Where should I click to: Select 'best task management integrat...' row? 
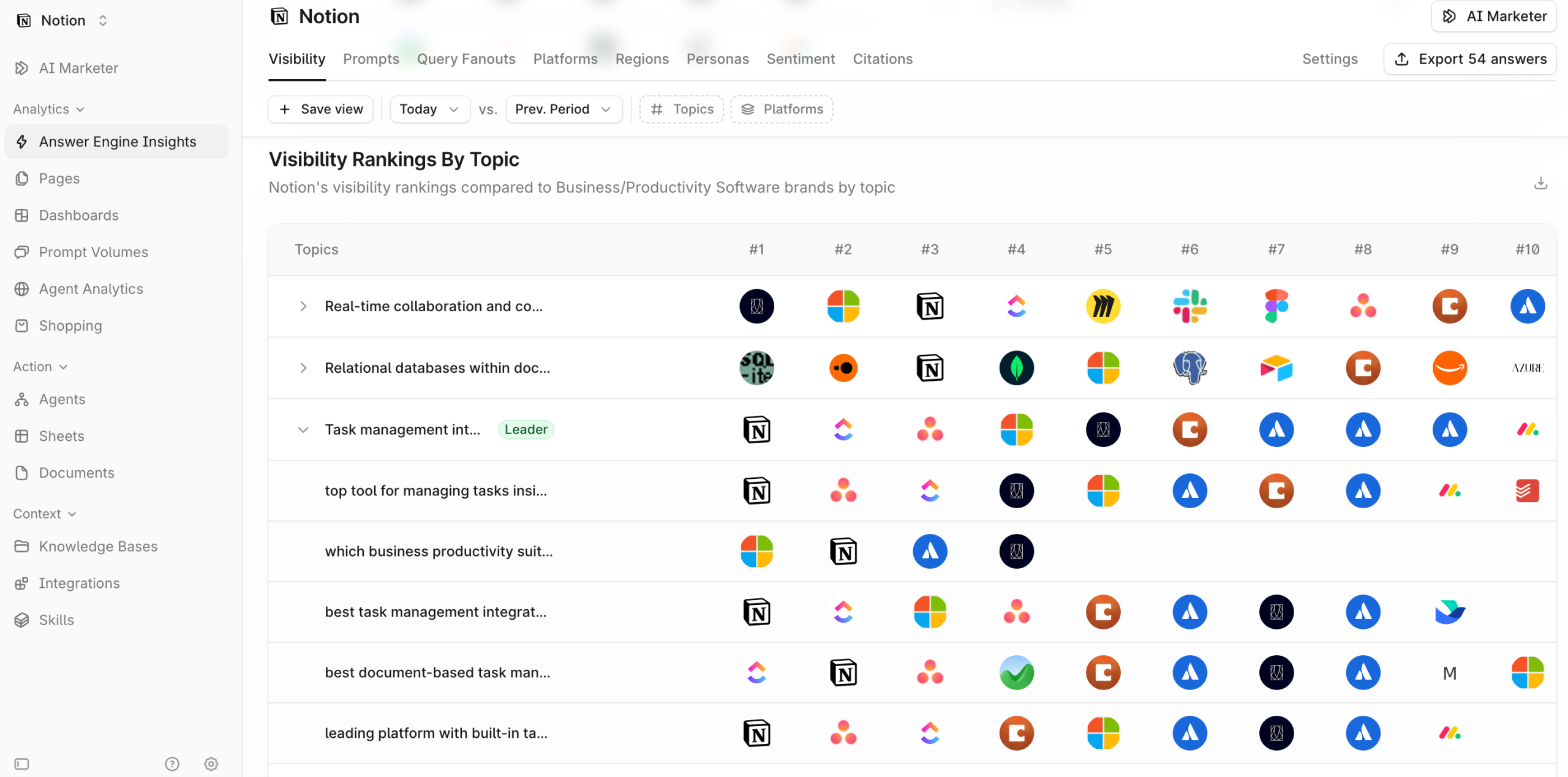point(912,612)
